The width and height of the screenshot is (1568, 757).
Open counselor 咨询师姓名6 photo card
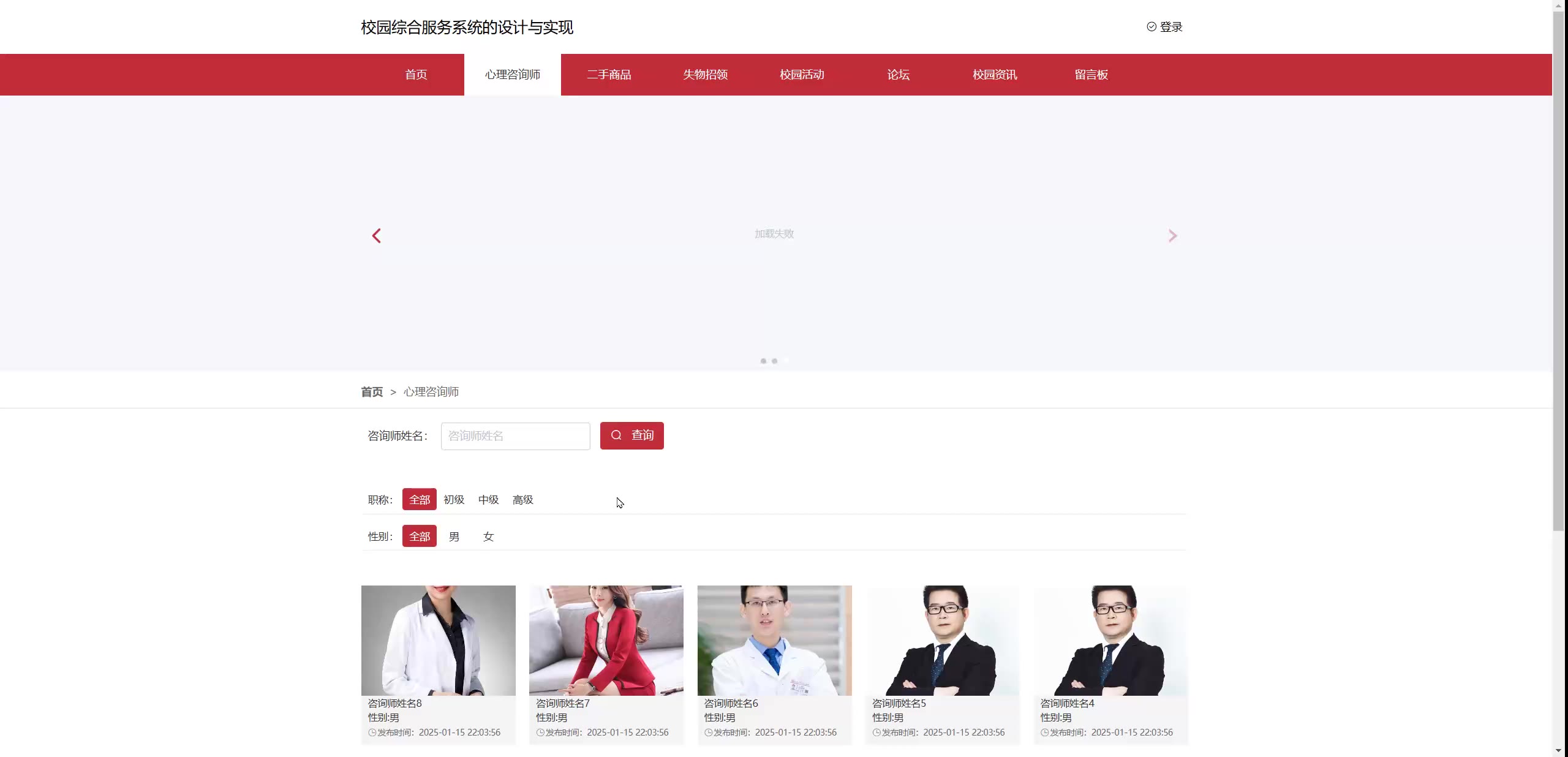coord(774,640)
